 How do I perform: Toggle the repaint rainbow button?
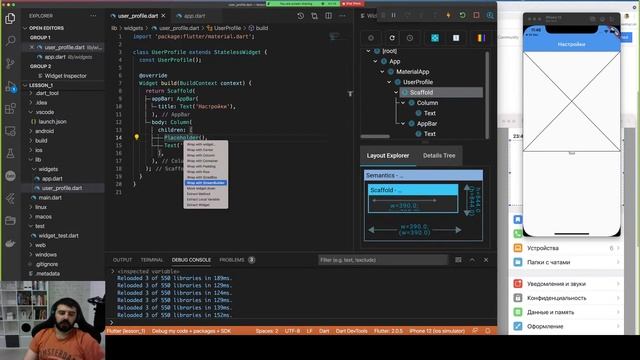(x=481, y=38)
